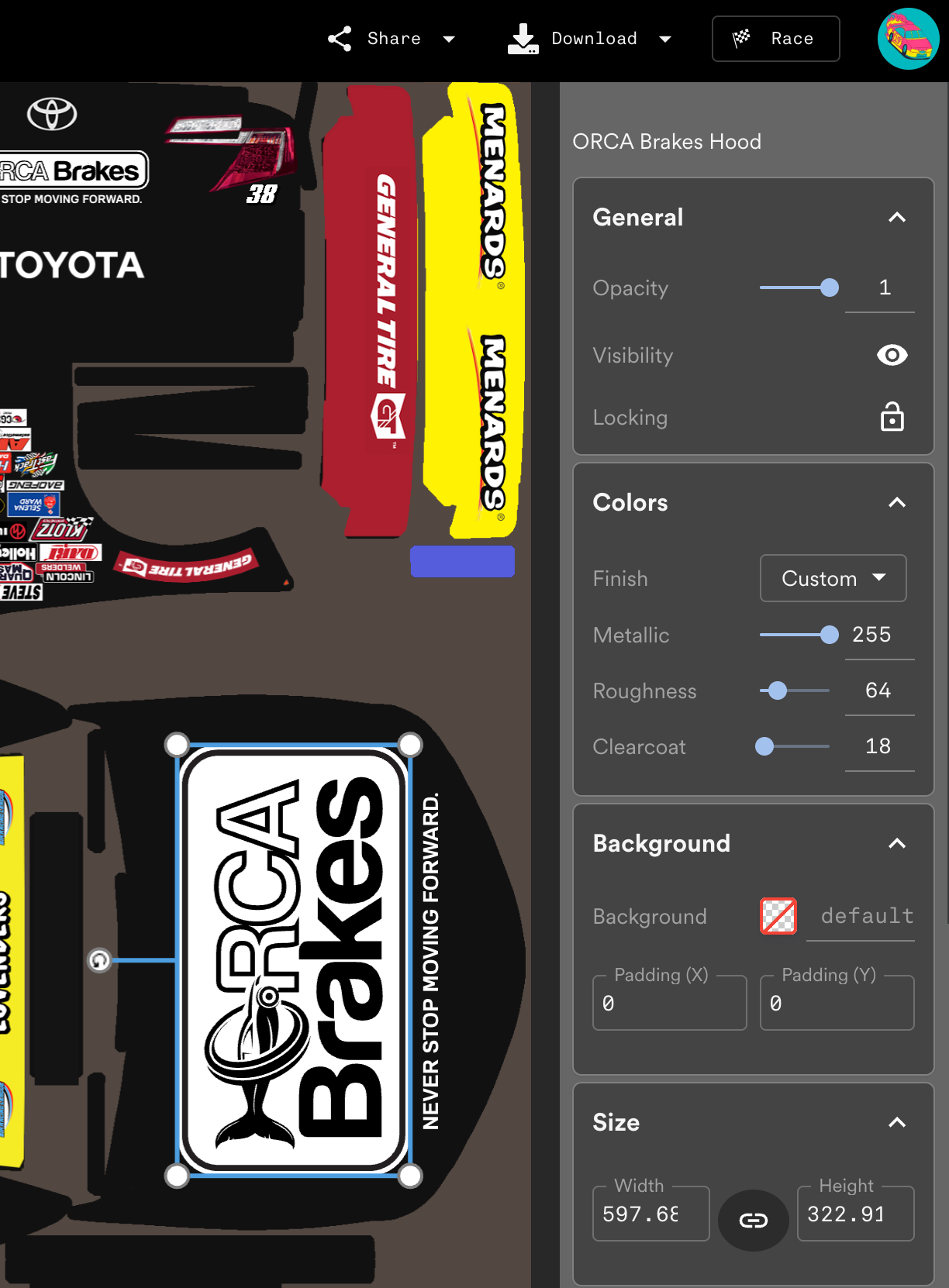Image resolution: width=949 pixels, height=1288 pixels.
Task: Select the Toyota emblem logo
Action: [52, 114]
